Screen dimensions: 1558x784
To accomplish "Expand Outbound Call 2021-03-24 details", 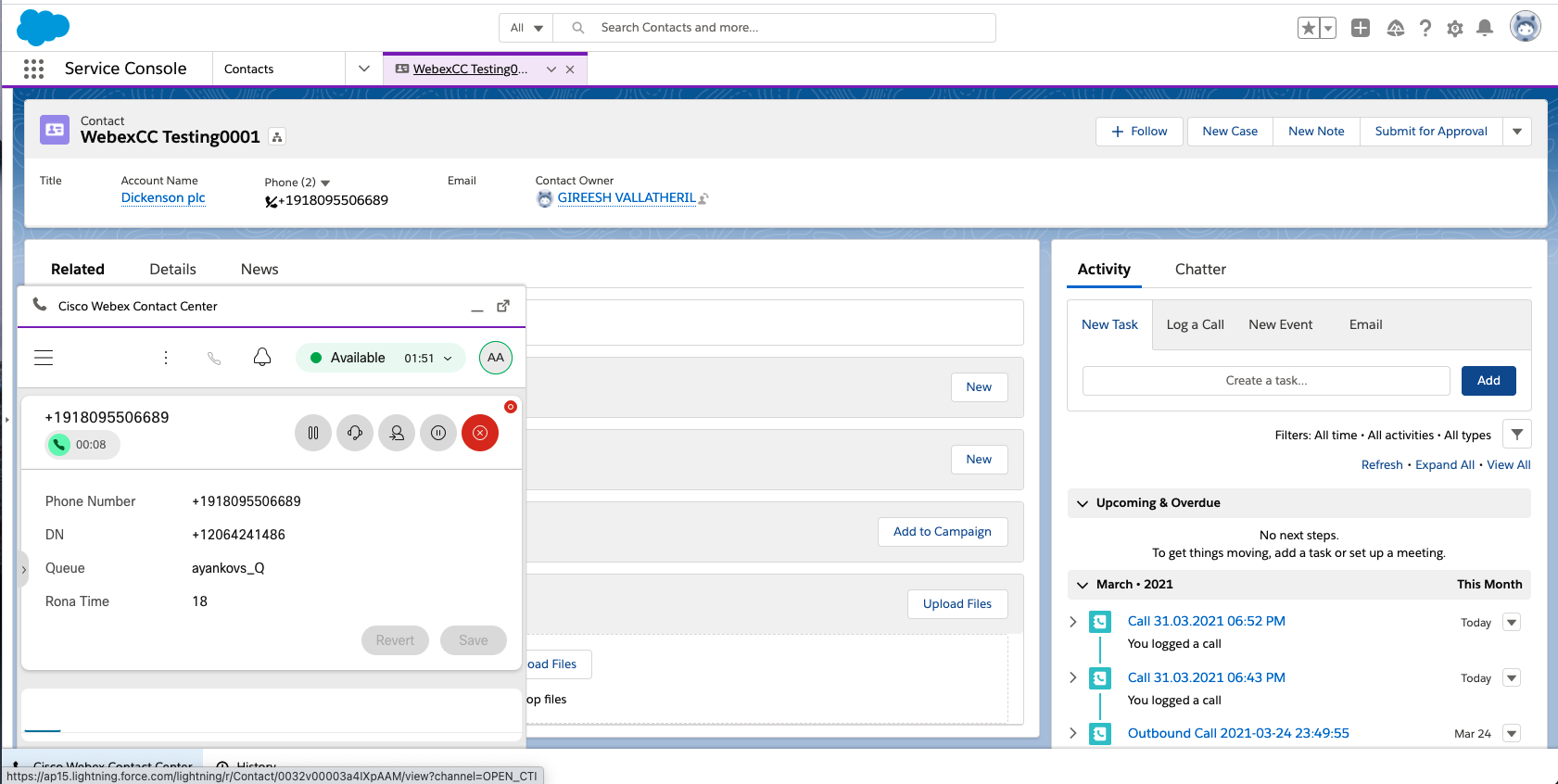I will pos(1073,733).
